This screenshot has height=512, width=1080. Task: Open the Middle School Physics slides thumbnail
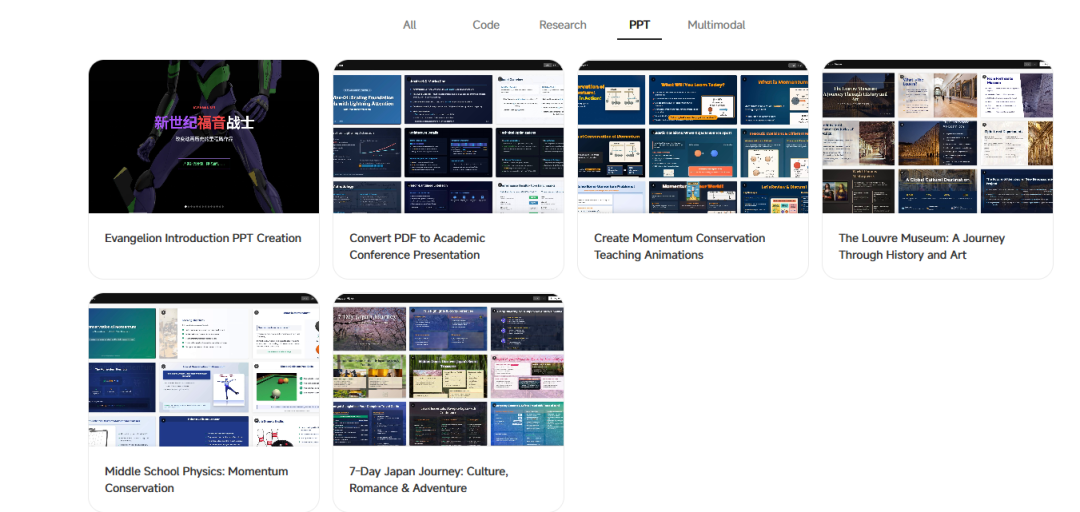204,370
